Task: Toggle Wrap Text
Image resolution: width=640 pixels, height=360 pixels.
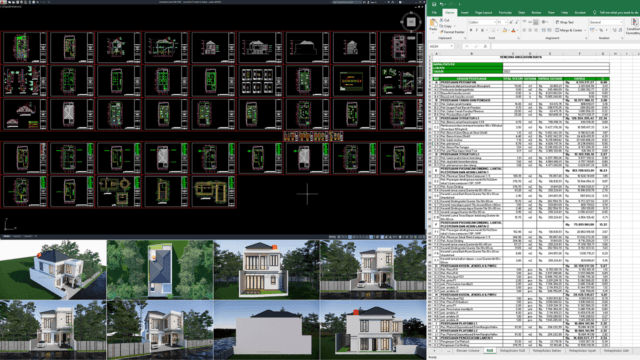Action: [x=564, y=22]
